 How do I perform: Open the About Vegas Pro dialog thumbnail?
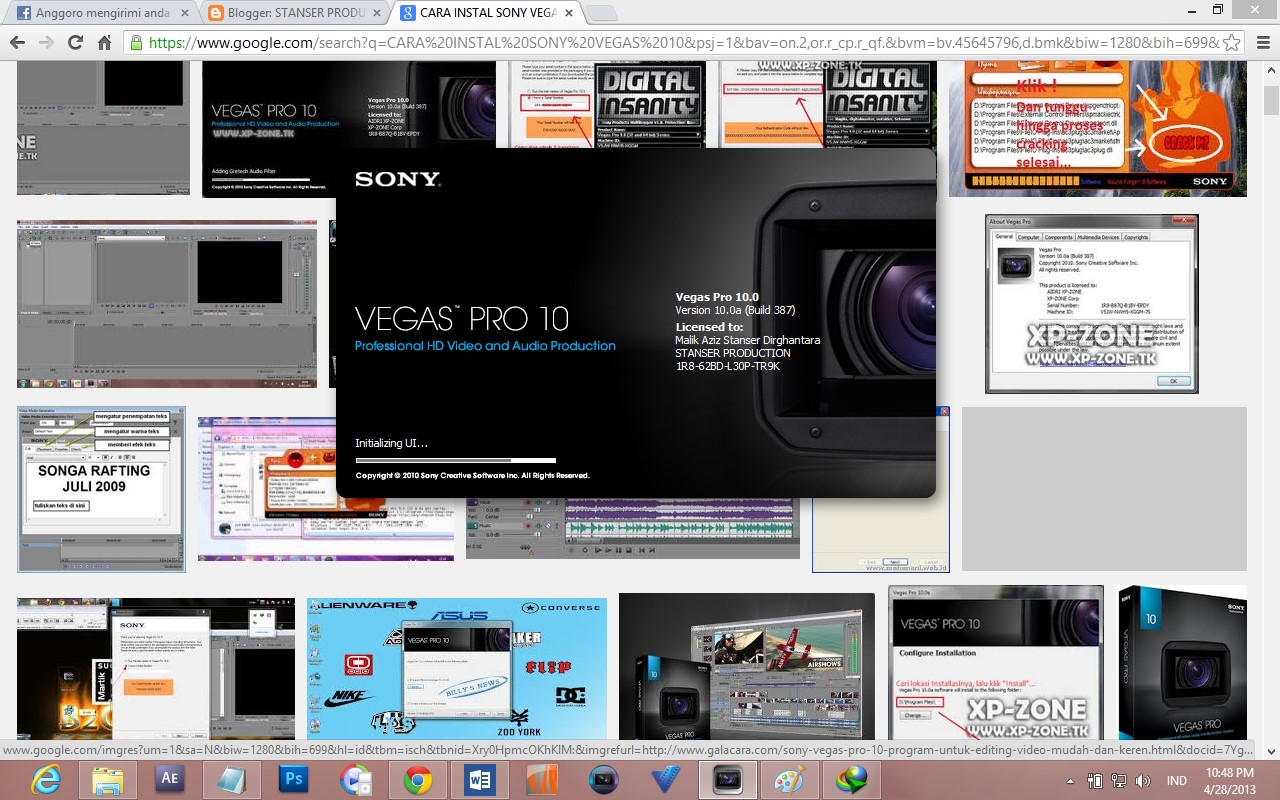1091,304
